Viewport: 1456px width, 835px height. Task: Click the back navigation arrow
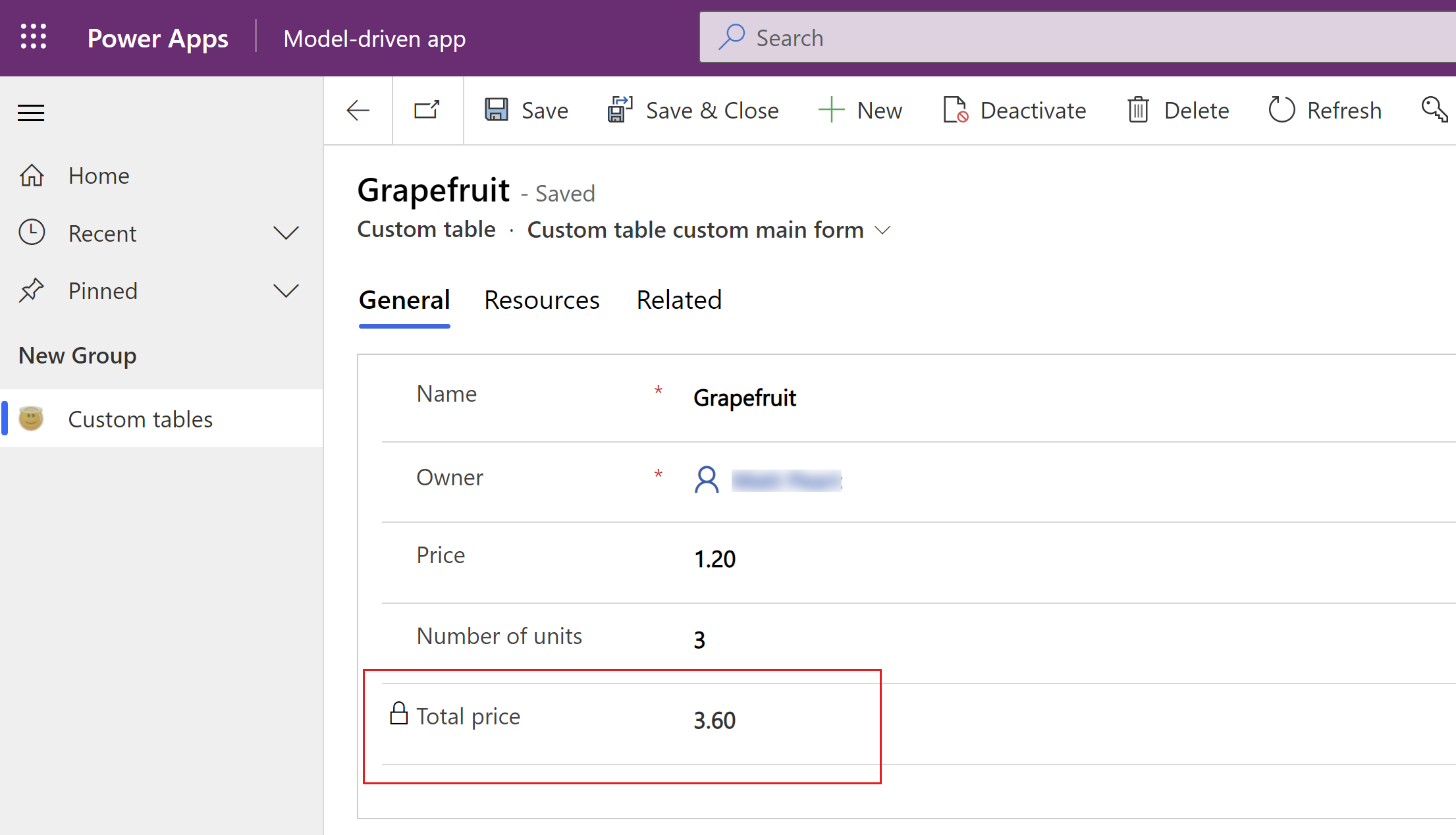pos(357,110)
